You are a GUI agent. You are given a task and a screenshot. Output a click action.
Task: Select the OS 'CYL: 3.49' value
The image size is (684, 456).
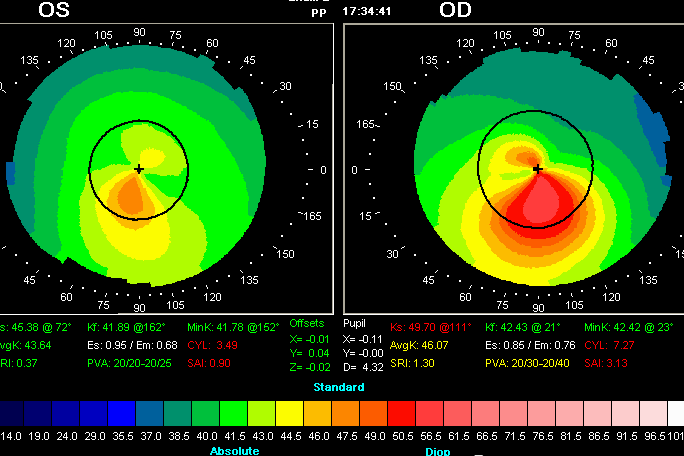coord(212,345)
